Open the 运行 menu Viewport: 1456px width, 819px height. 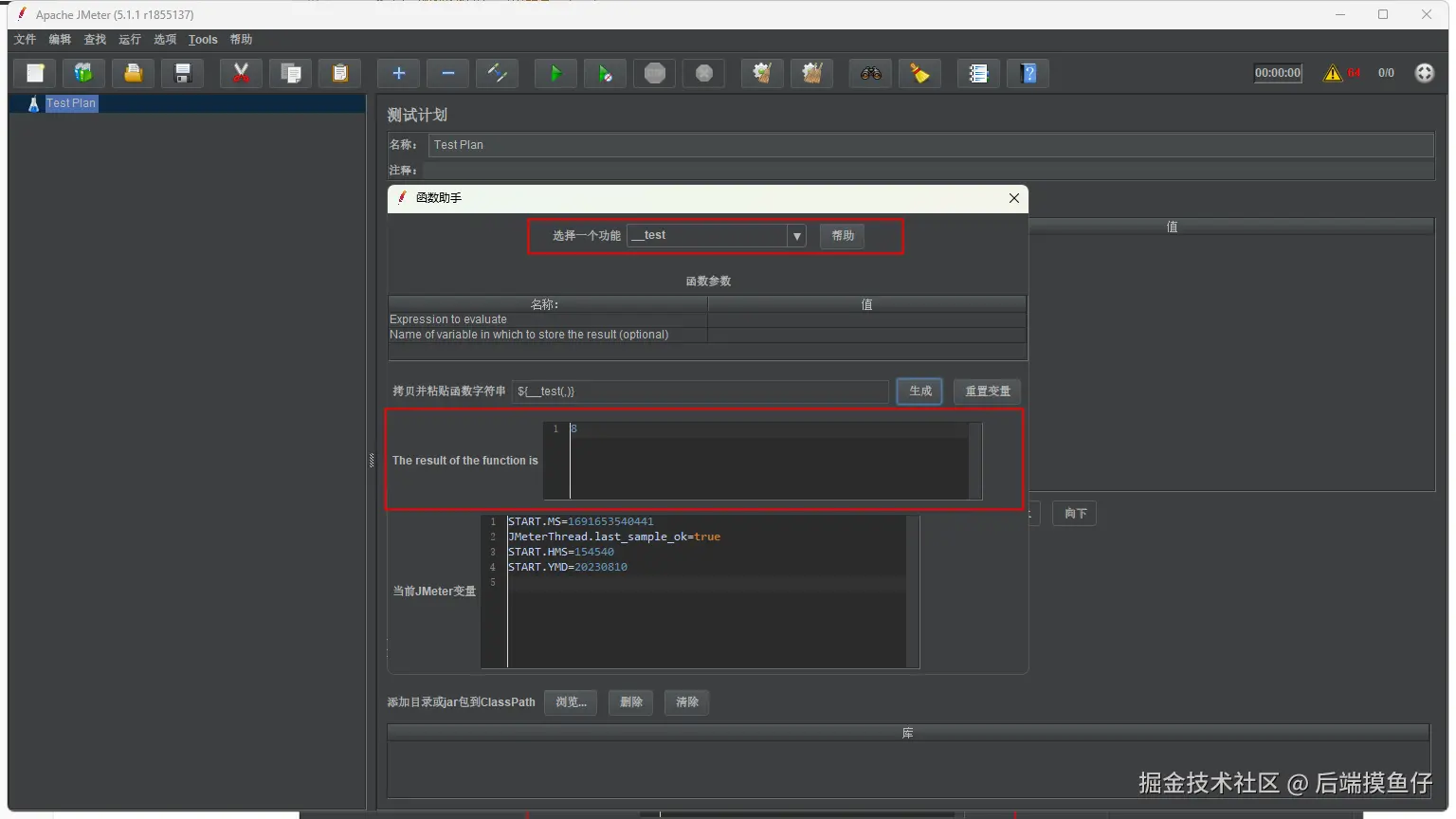pos(130,39)
